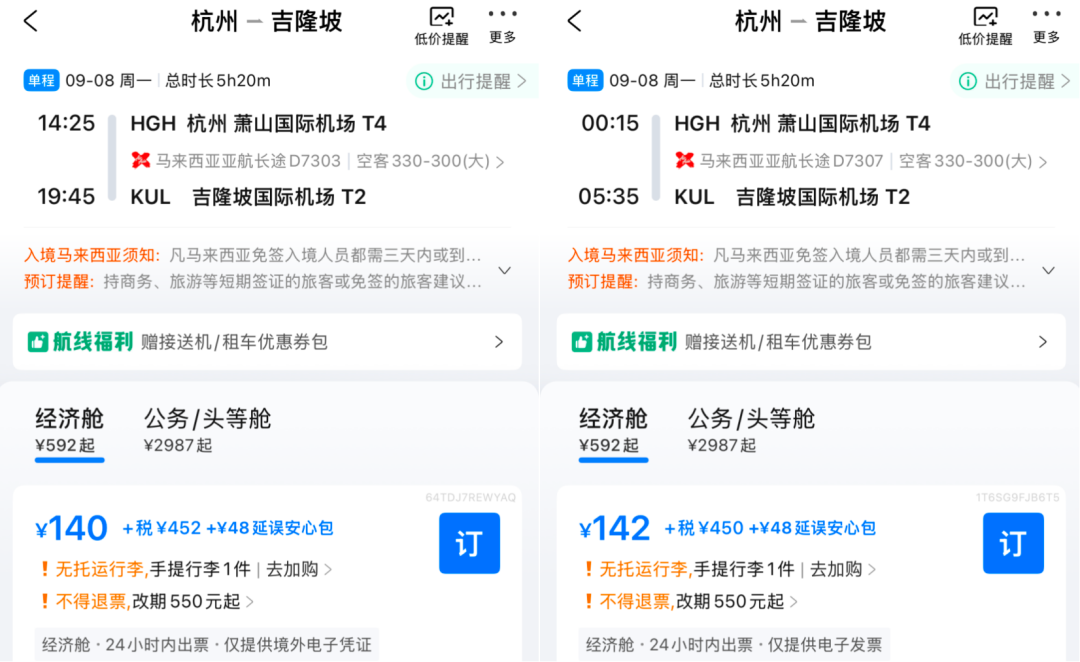Select the 经济舱 tab on right screen
This screenshot has width=1080, height=662.
611,419
